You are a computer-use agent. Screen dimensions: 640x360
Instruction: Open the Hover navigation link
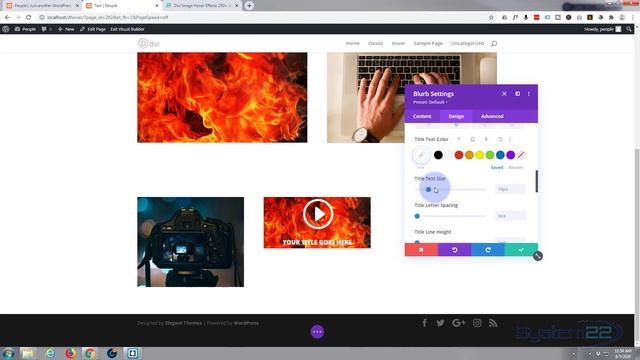click(398, 43)
